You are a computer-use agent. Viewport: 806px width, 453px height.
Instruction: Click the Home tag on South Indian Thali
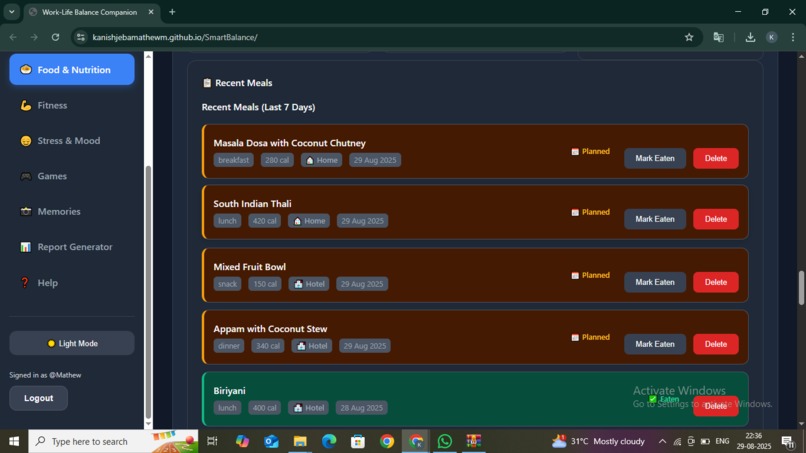click(x=309, y=221)
